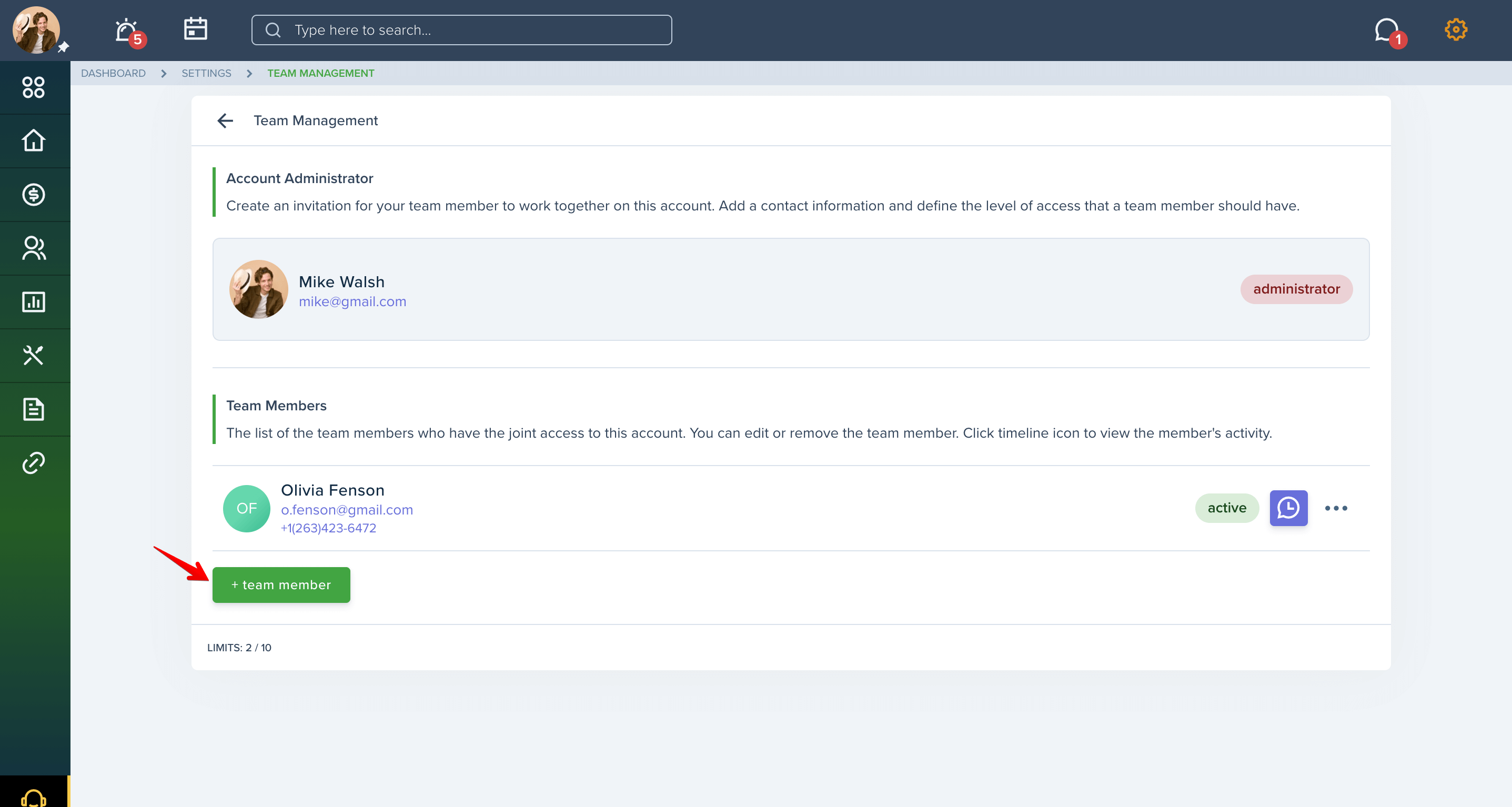
Task: Click the Team Members heading
Action: click(276, 406)
